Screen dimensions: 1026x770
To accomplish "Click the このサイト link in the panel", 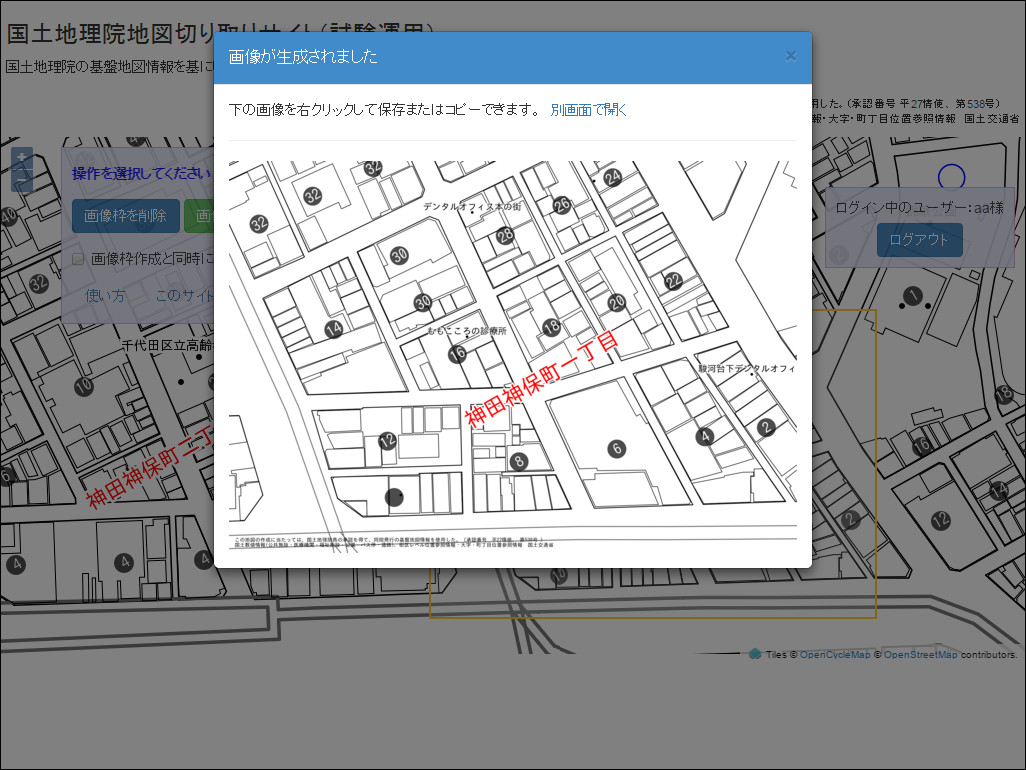I will pyautogui.click(x=182, y=295).
